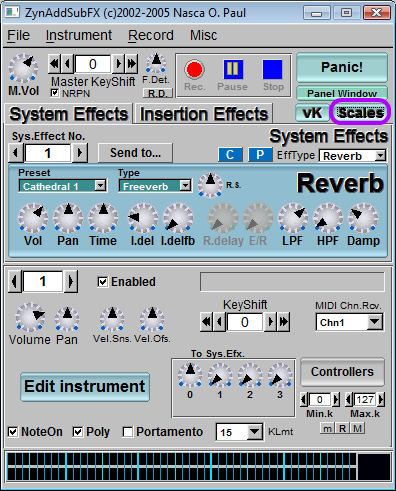Click the part name text field
Viewport: 396px width, 491px height.
click(x=292, y=282)
